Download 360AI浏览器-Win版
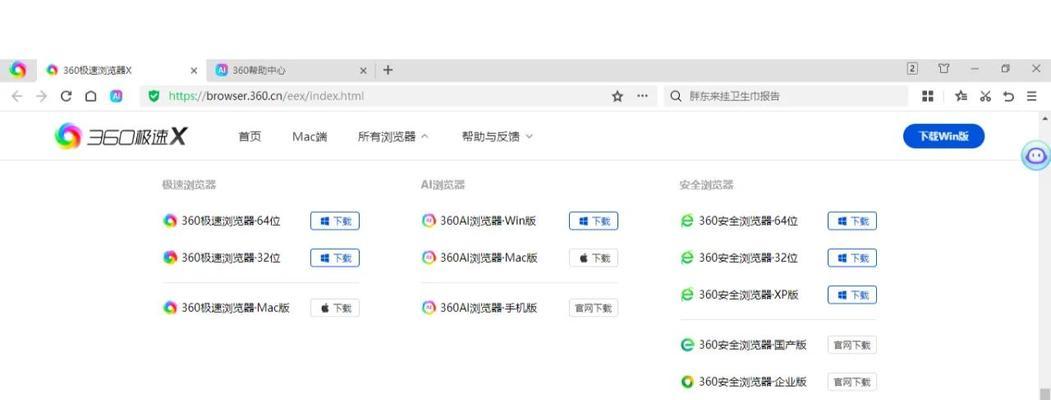 (593, 221)
